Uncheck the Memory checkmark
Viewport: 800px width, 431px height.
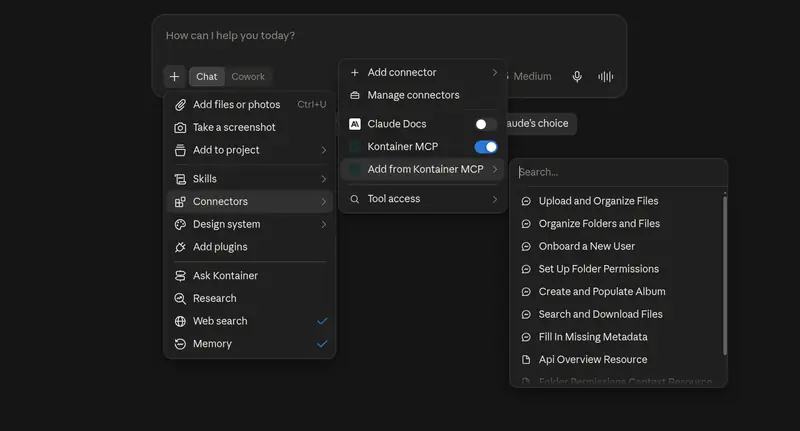[322, 344]
